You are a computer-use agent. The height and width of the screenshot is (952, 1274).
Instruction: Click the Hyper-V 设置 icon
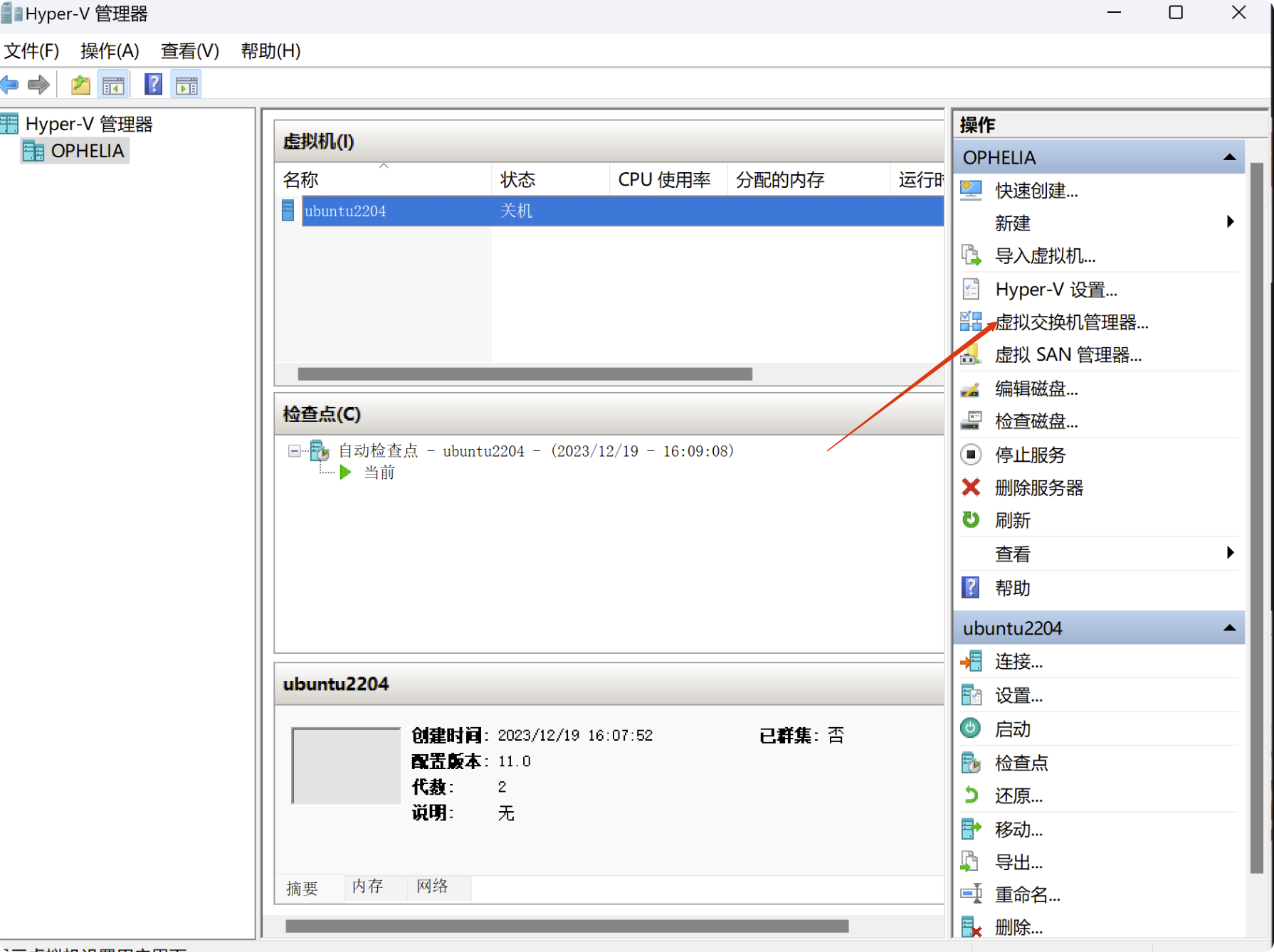[x=971, y=289]
